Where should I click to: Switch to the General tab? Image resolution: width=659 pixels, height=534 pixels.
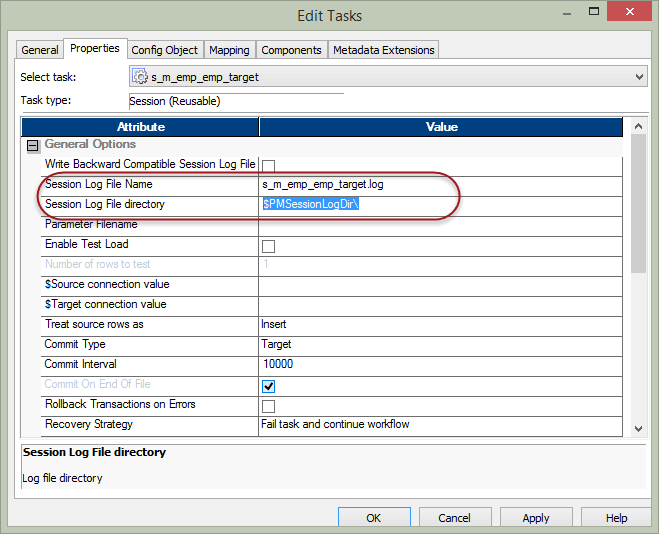point(40,50)
